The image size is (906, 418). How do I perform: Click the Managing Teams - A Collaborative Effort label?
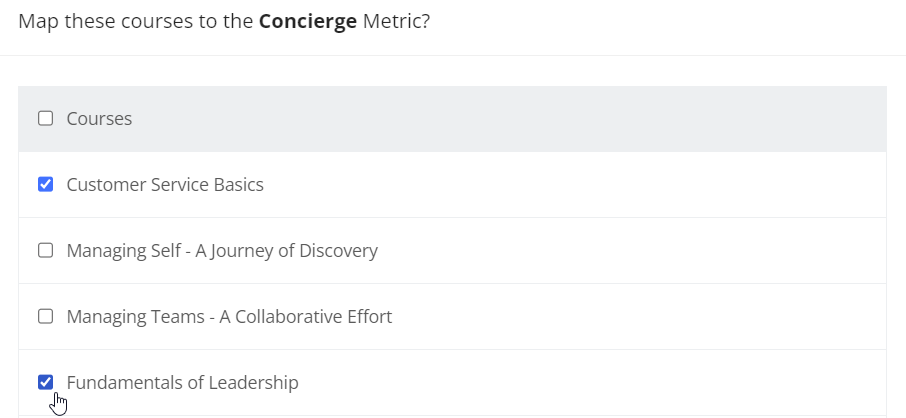point(229,316)
